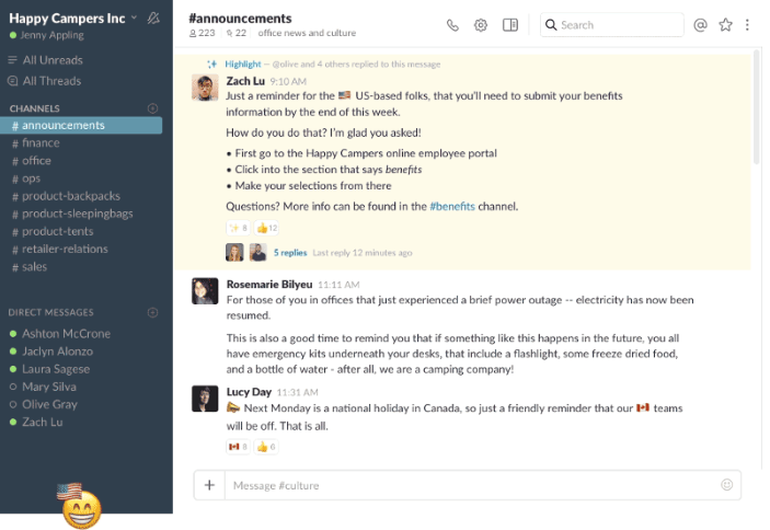
Task: Toggle thumbs up reaction on Lucy's message
Action: pyautogui.click(x=266, y=447)
